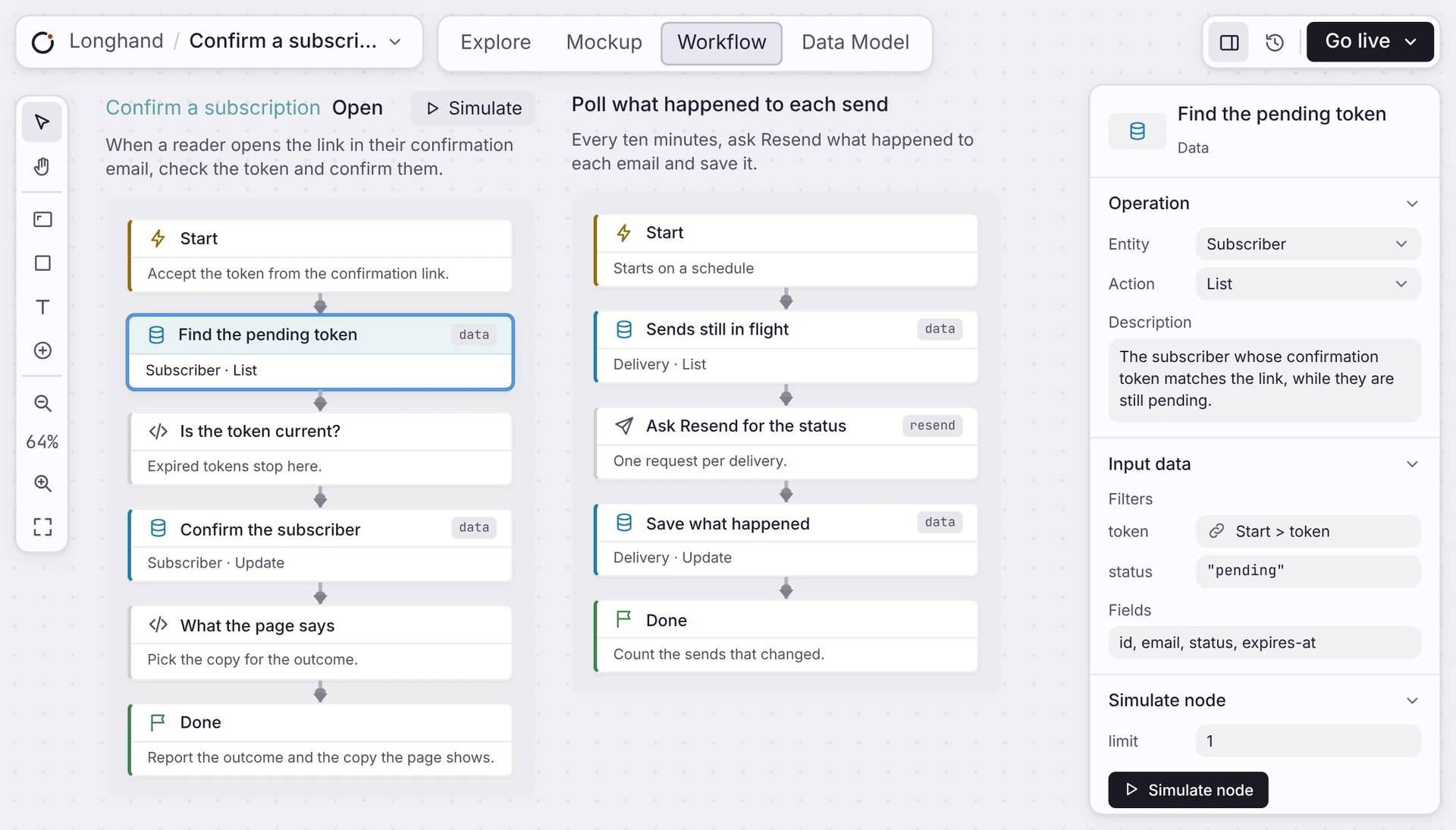Image resolution: width=1456 pixels, height=830 pixels.
Task: Click the 'Expired tokens stop here.' text
Action: point(234,466)
